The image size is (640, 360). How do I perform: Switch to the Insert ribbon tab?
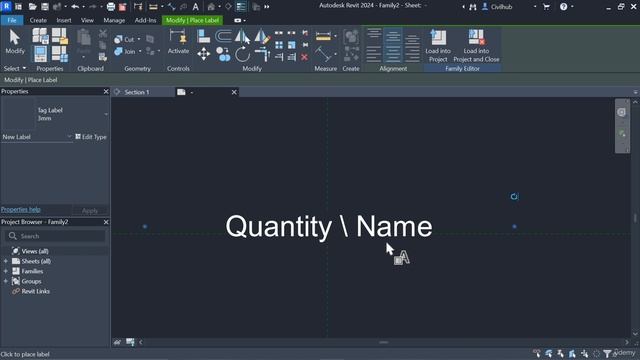click(64, 20)
